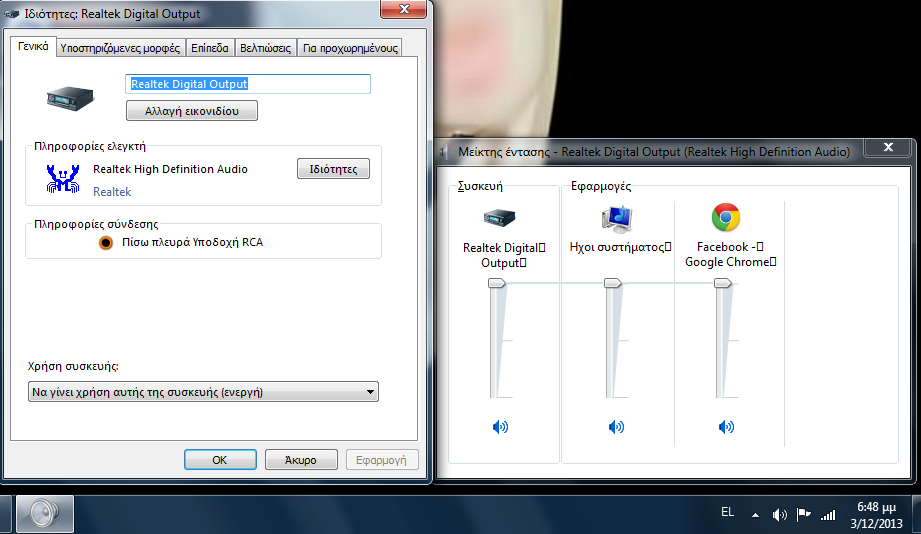Open the Βελτιώσεις tab
This screenshot has height=534, width=921.
click(265, 48)
